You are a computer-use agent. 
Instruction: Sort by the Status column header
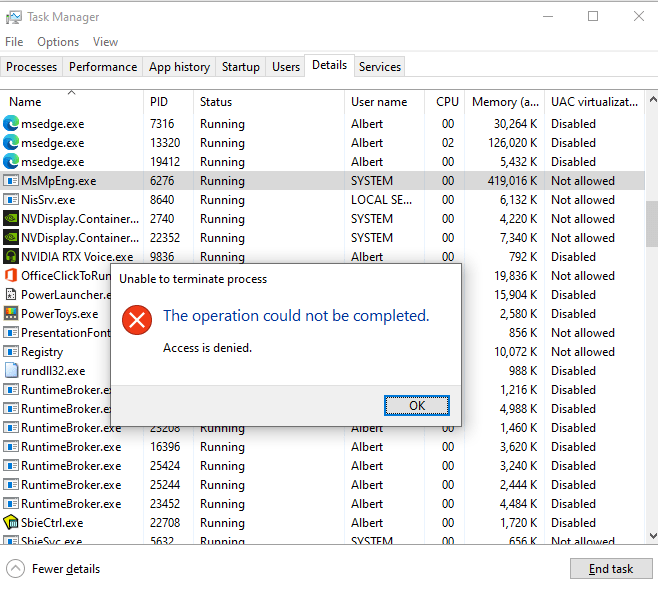[x=269, y=102]
